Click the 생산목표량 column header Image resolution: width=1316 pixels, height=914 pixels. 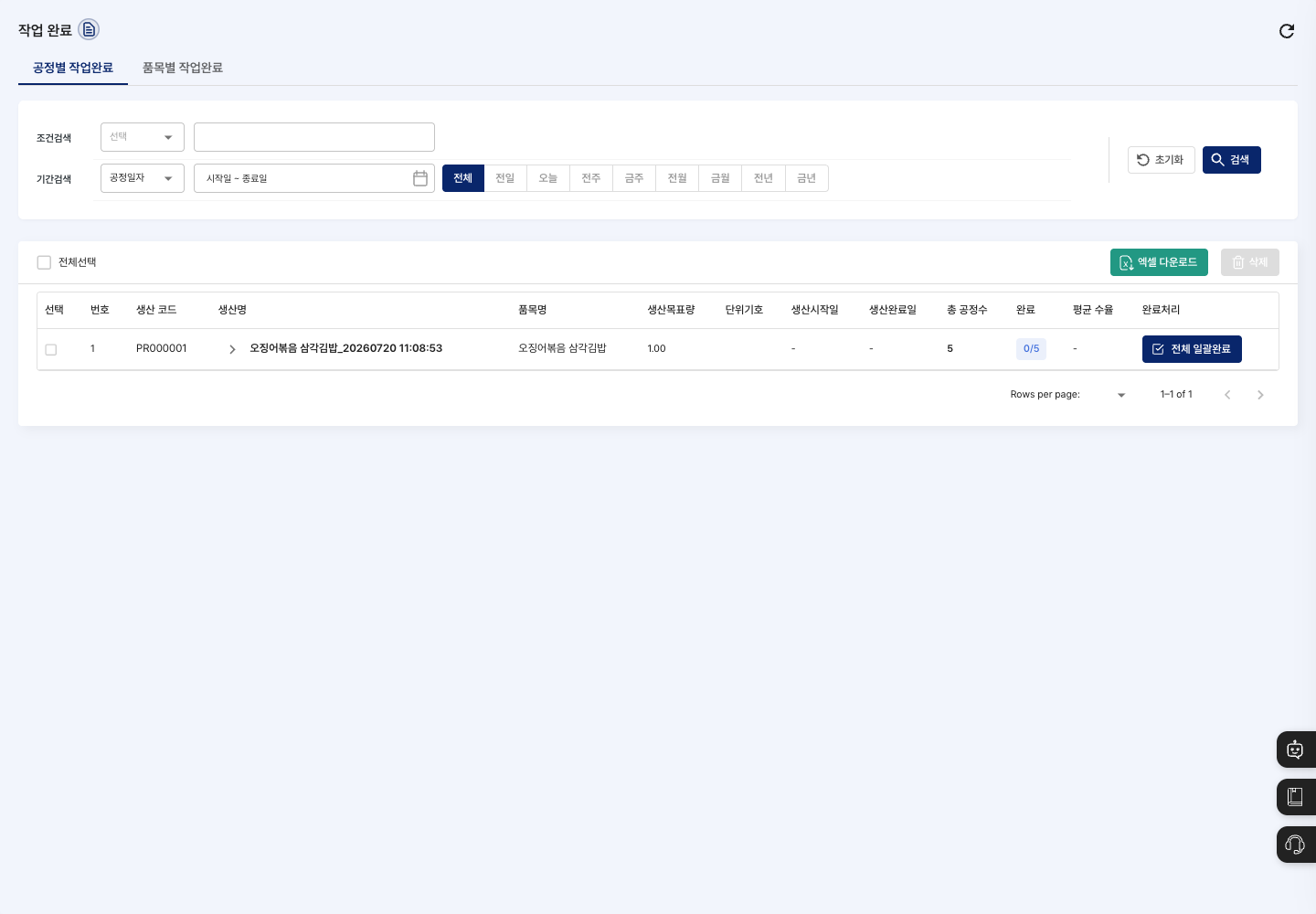pos(672,310)
